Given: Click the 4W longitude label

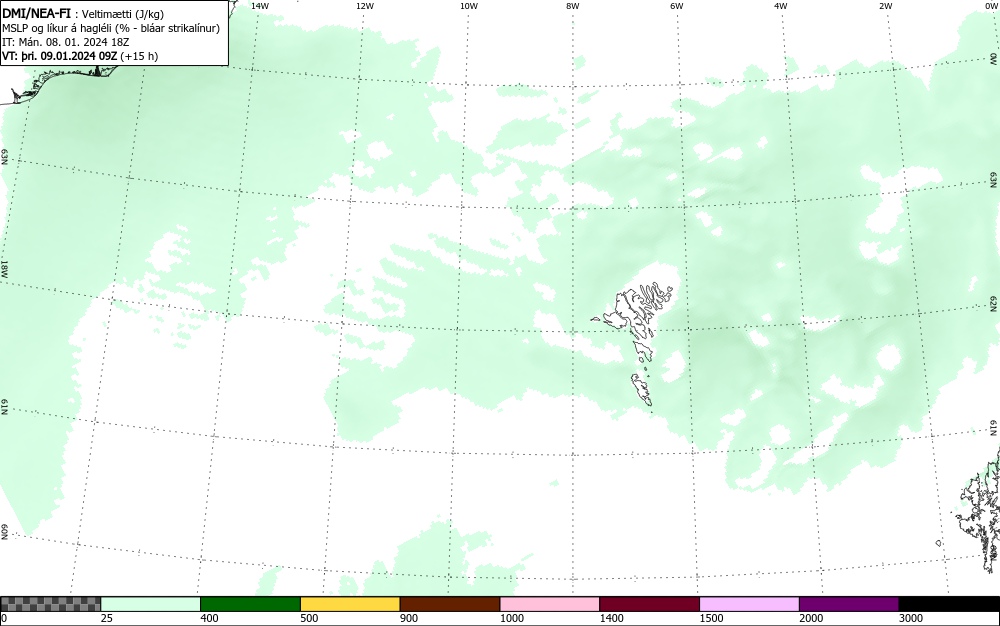Looking at the screenshot, I should [781, 6].
